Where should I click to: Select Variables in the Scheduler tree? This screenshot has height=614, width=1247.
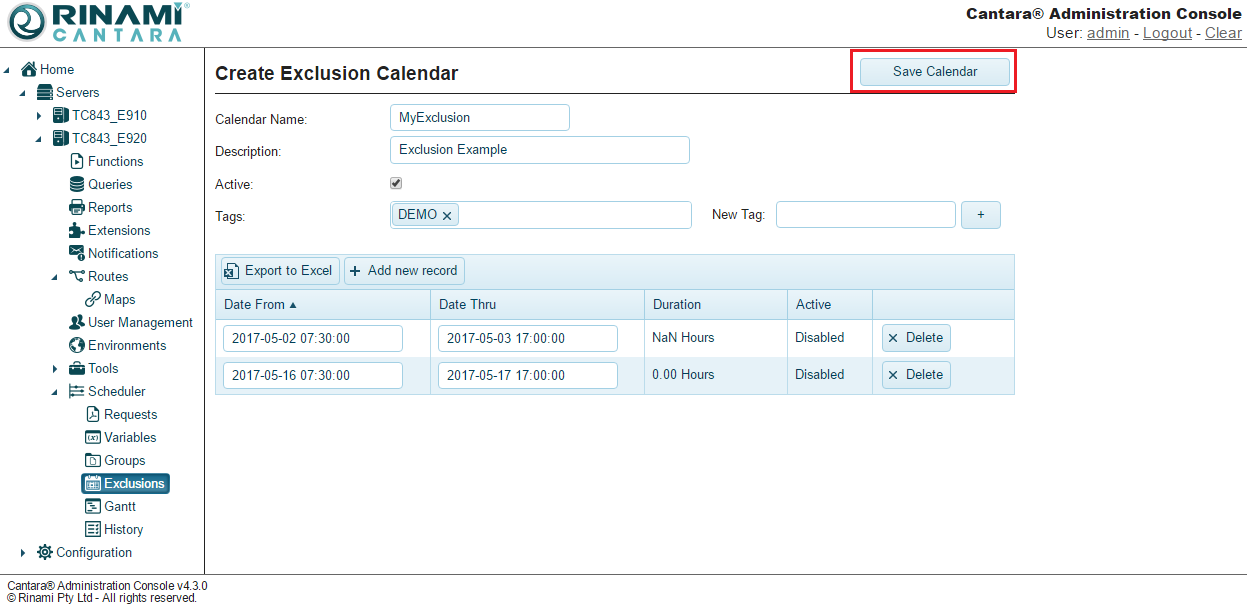[x=130, y=437]
